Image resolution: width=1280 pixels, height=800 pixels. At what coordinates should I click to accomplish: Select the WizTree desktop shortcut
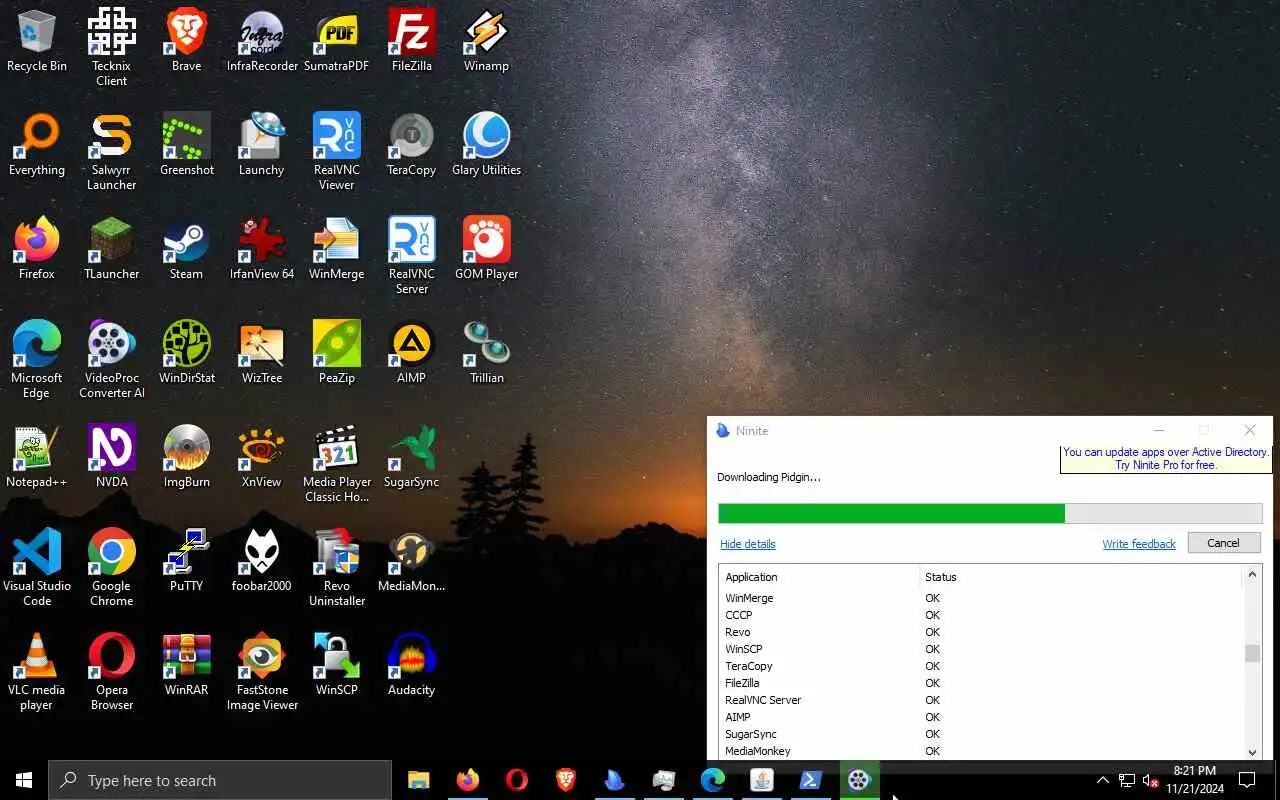pos(262,353)
